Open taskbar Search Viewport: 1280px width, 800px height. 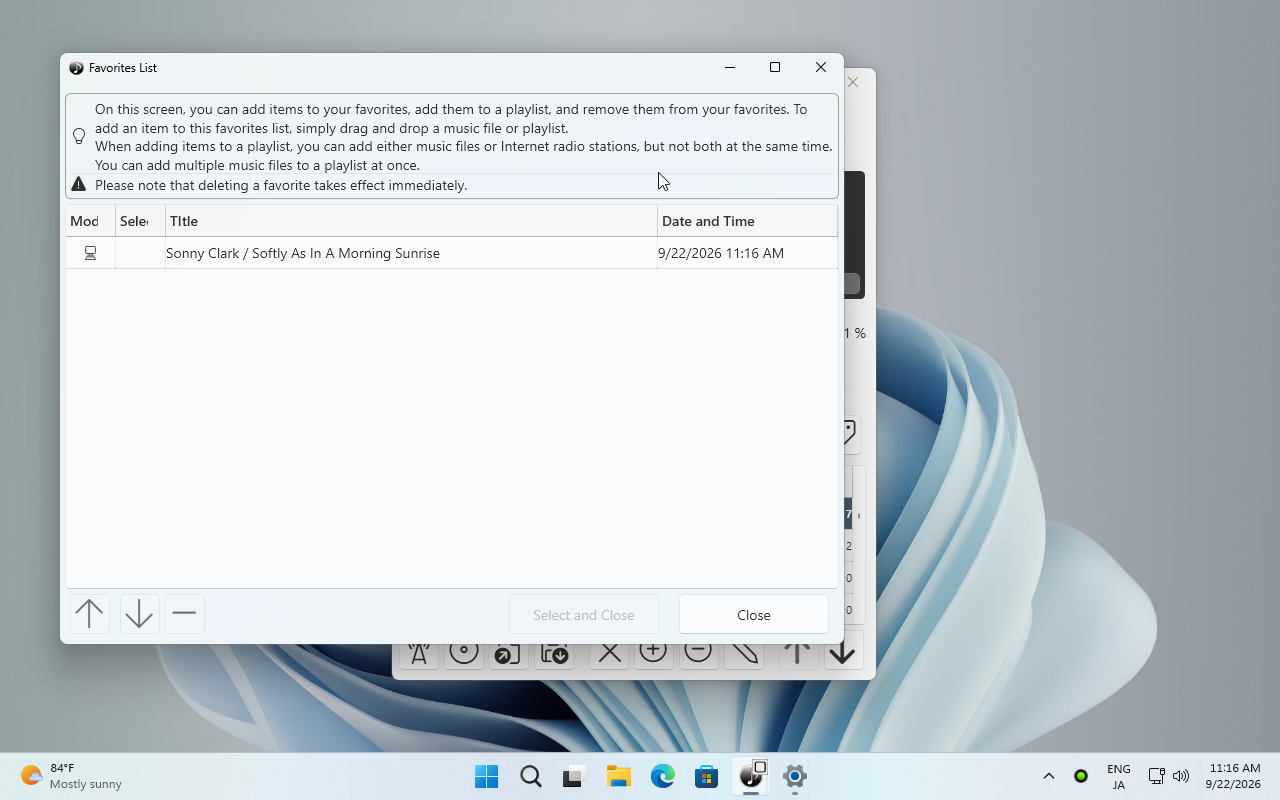[531, 776]
